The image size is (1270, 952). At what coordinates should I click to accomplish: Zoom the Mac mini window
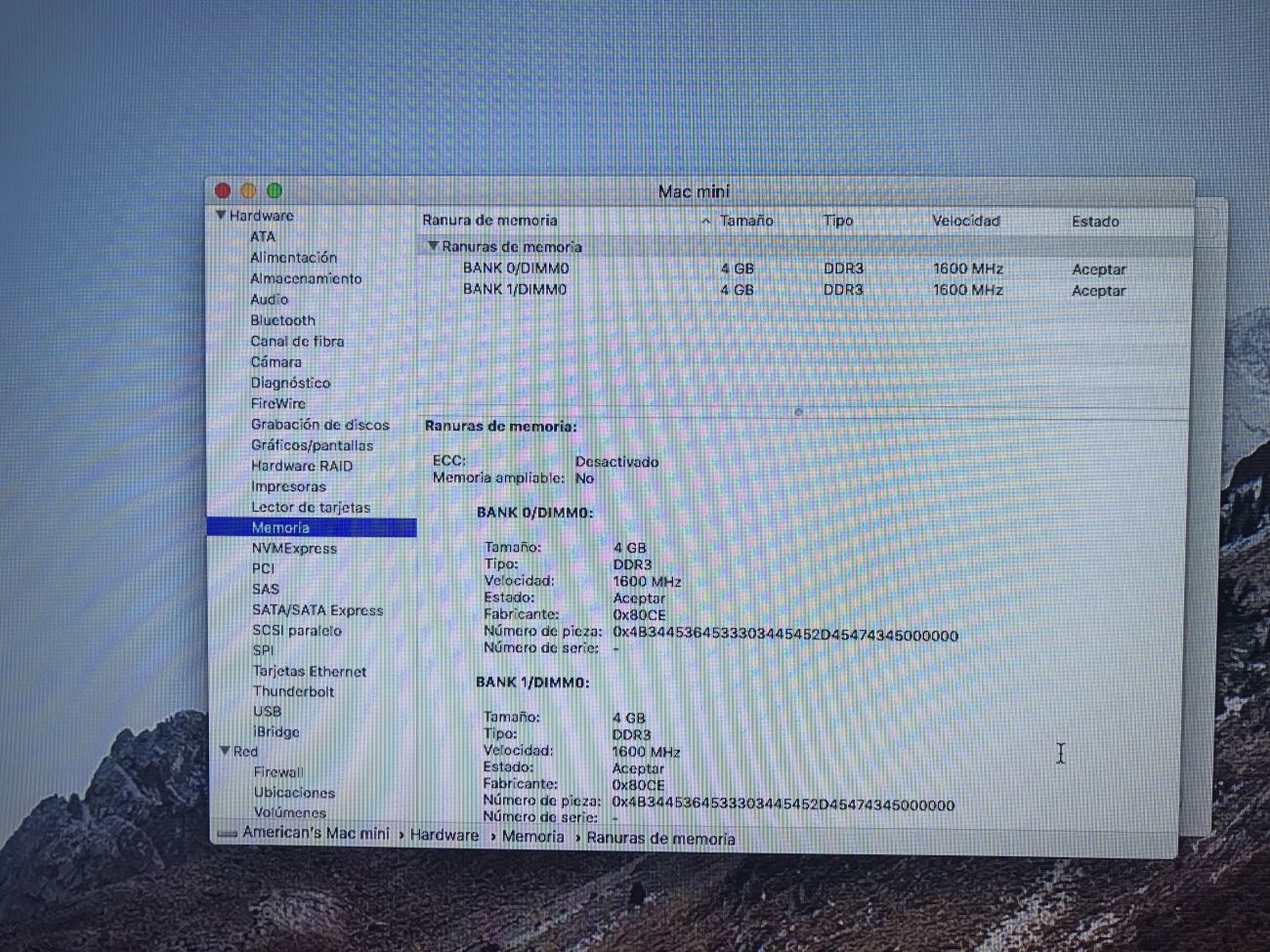click(x=275, y=191)
